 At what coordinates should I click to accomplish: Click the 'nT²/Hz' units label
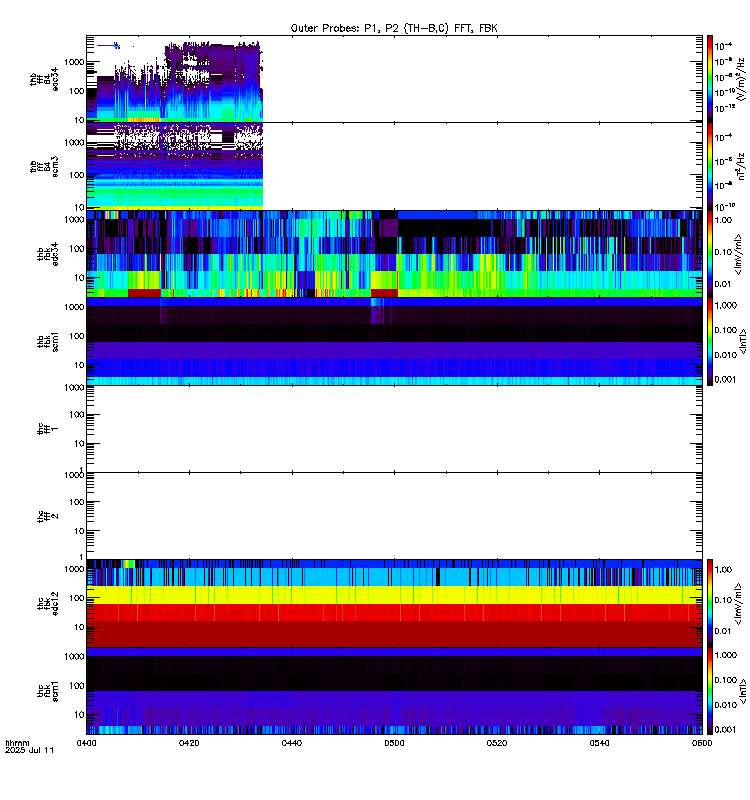click(x=741, y=166)
